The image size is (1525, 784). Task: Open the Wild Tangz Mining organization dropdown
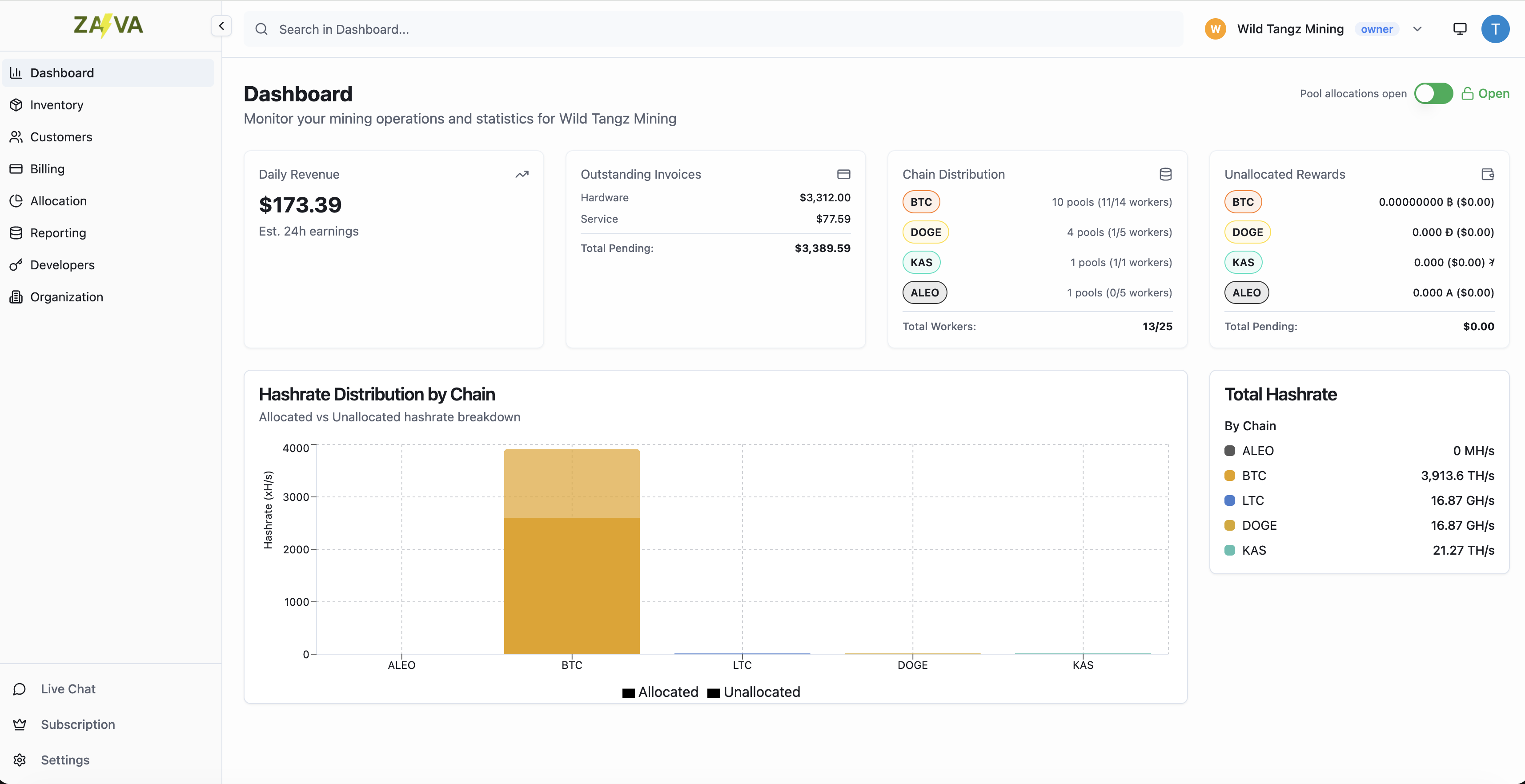[x=1418, y=28]
